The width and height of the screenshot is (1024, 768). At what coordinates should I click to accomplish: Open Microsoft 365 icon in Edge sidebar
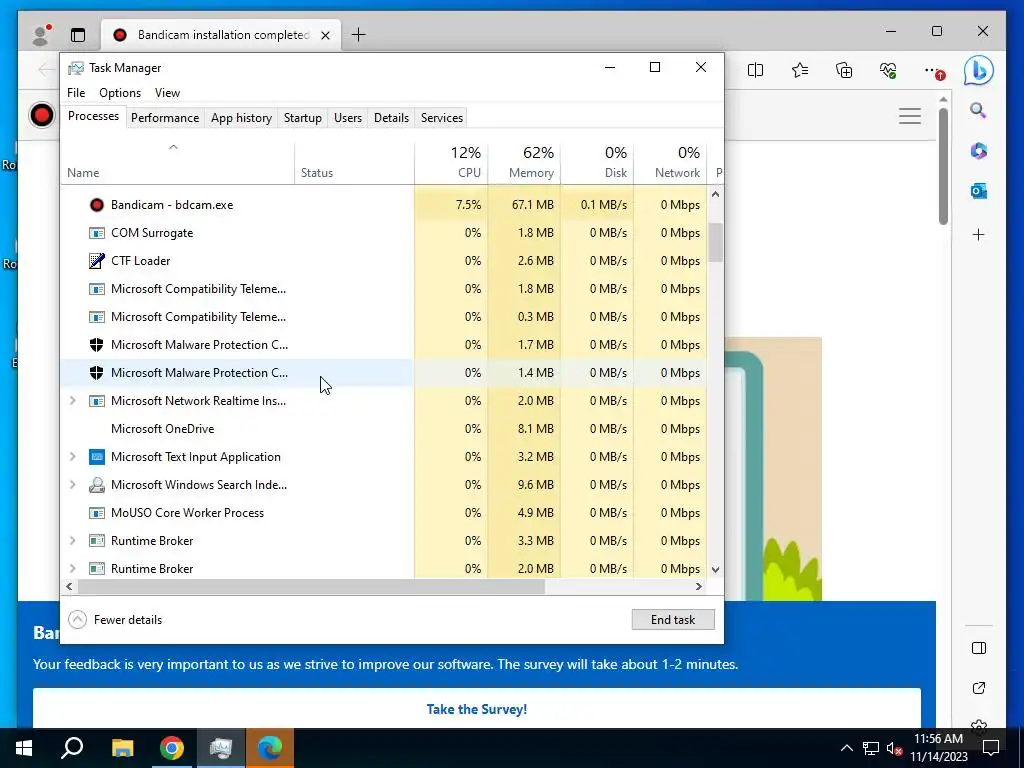[x=978, y=151]
